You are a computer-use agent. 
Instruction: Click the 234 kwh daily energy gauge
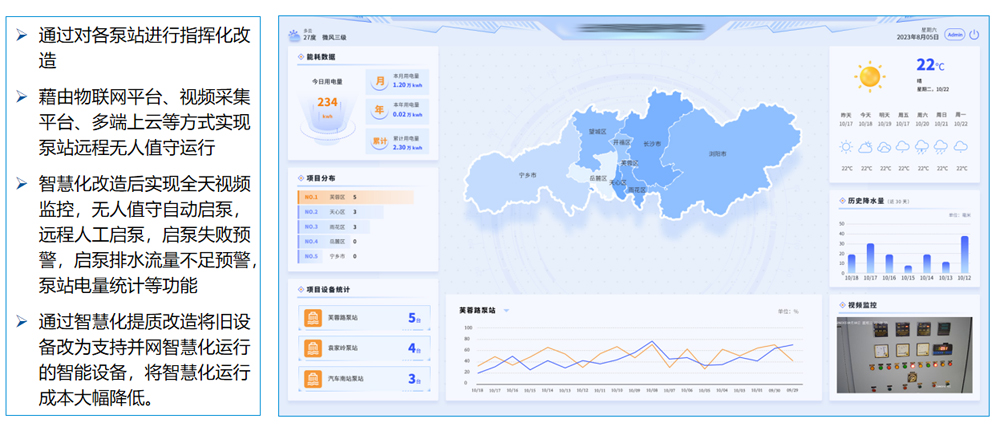(326, 107)
